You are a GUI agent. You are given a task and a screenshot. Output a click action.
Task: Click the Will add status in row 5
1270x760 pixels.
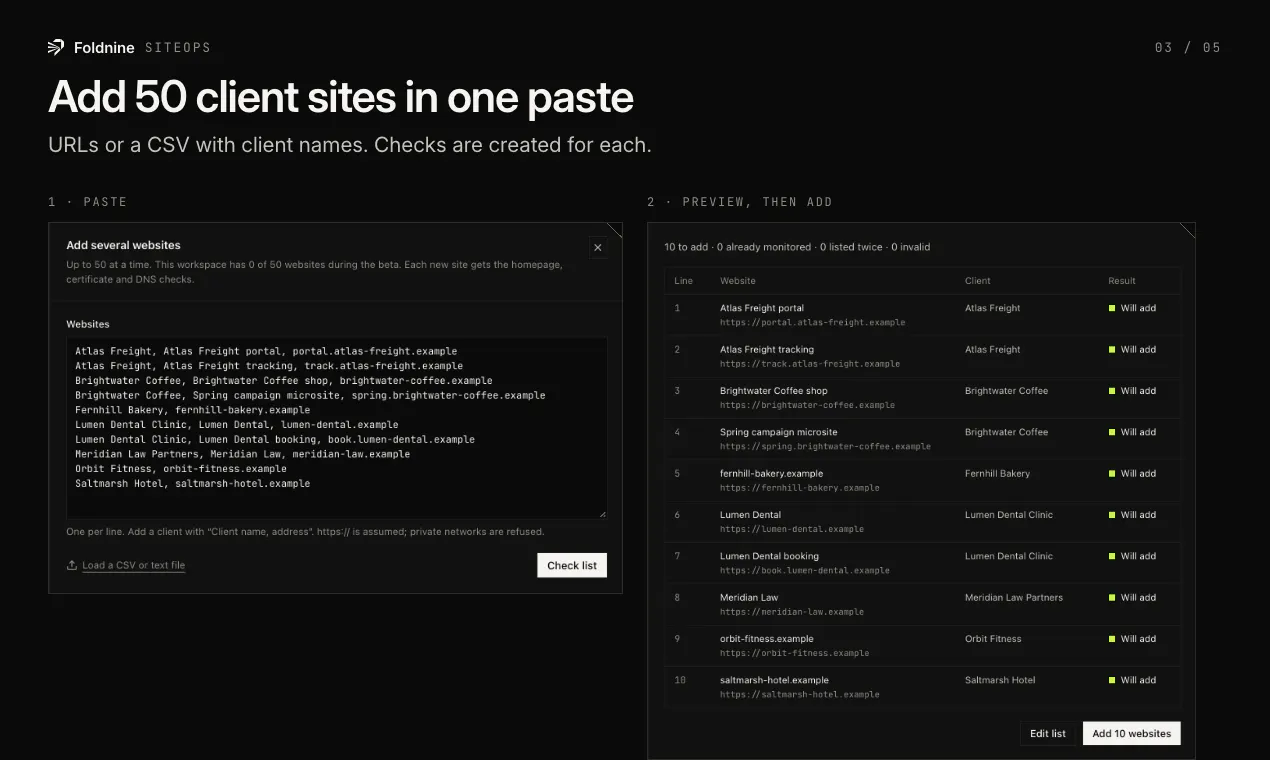click(x=1132, y=473)
